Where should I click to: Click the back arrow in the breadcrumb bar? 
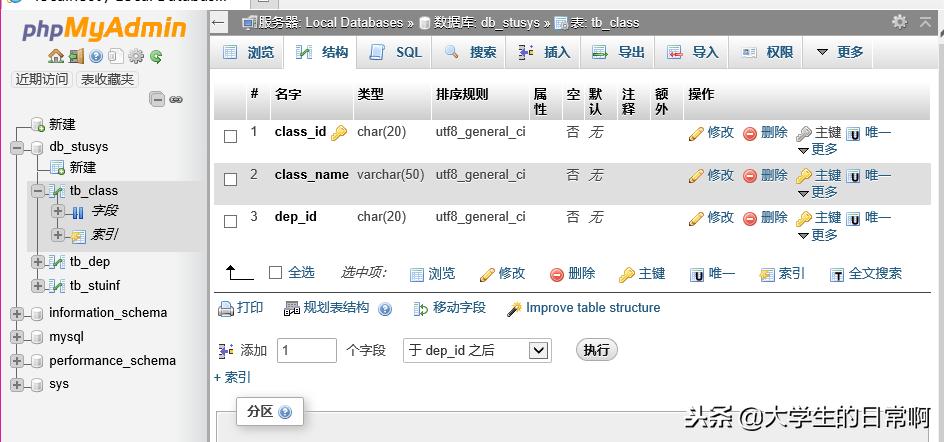(x=218, y=23)
